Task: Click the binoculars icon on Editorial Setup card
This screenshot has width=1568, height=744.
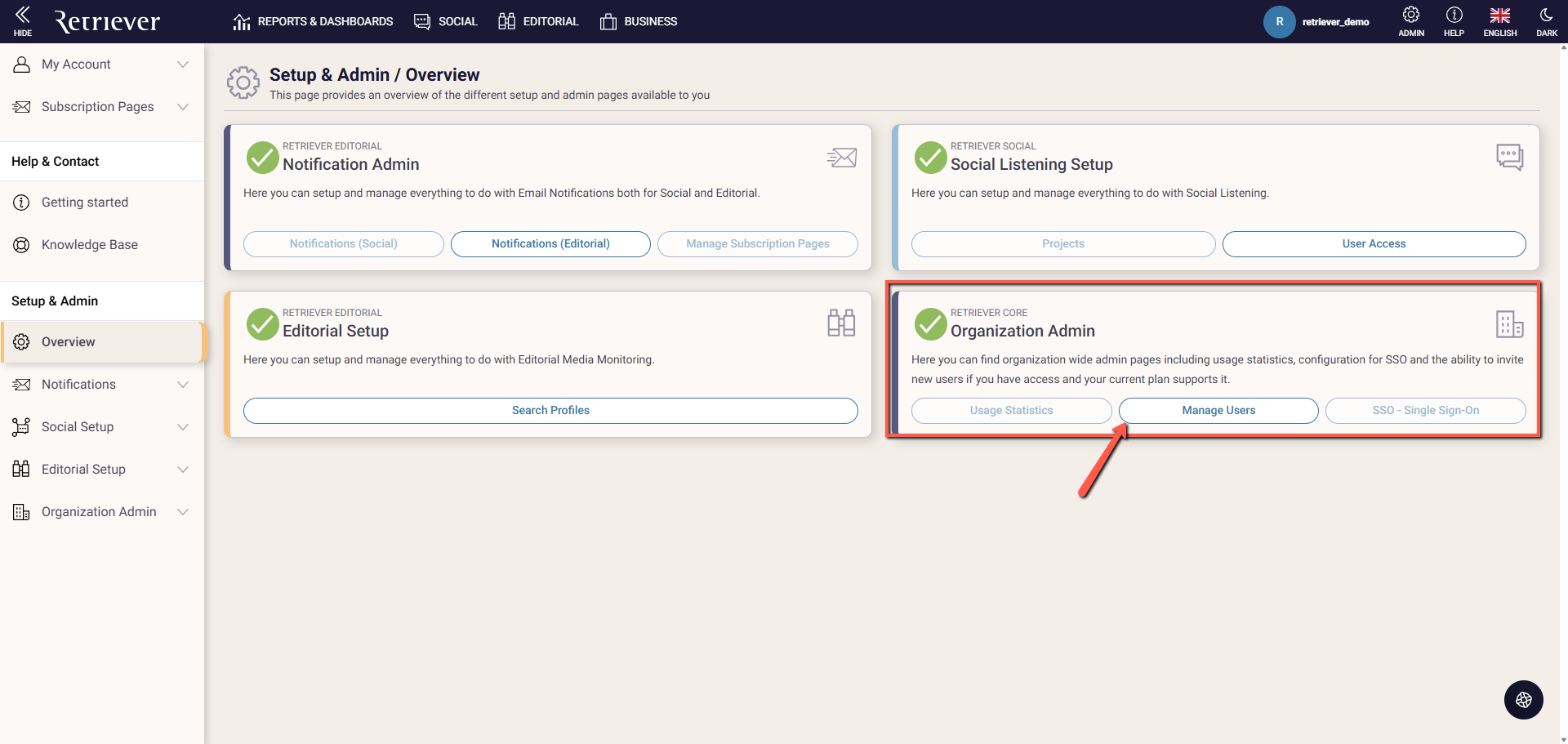Action: pyautogui.click(x=841, y=323)
